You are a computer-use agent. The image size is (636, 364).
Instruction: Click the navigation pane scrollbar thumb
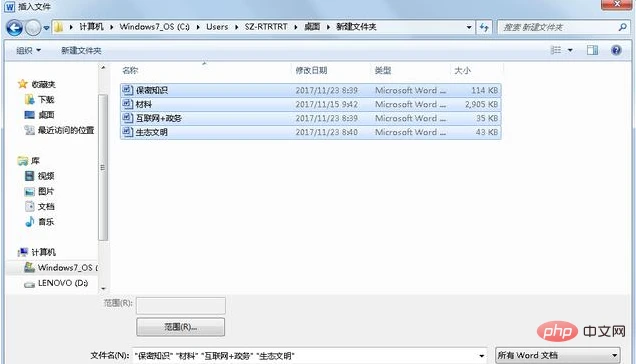[103, 167]
